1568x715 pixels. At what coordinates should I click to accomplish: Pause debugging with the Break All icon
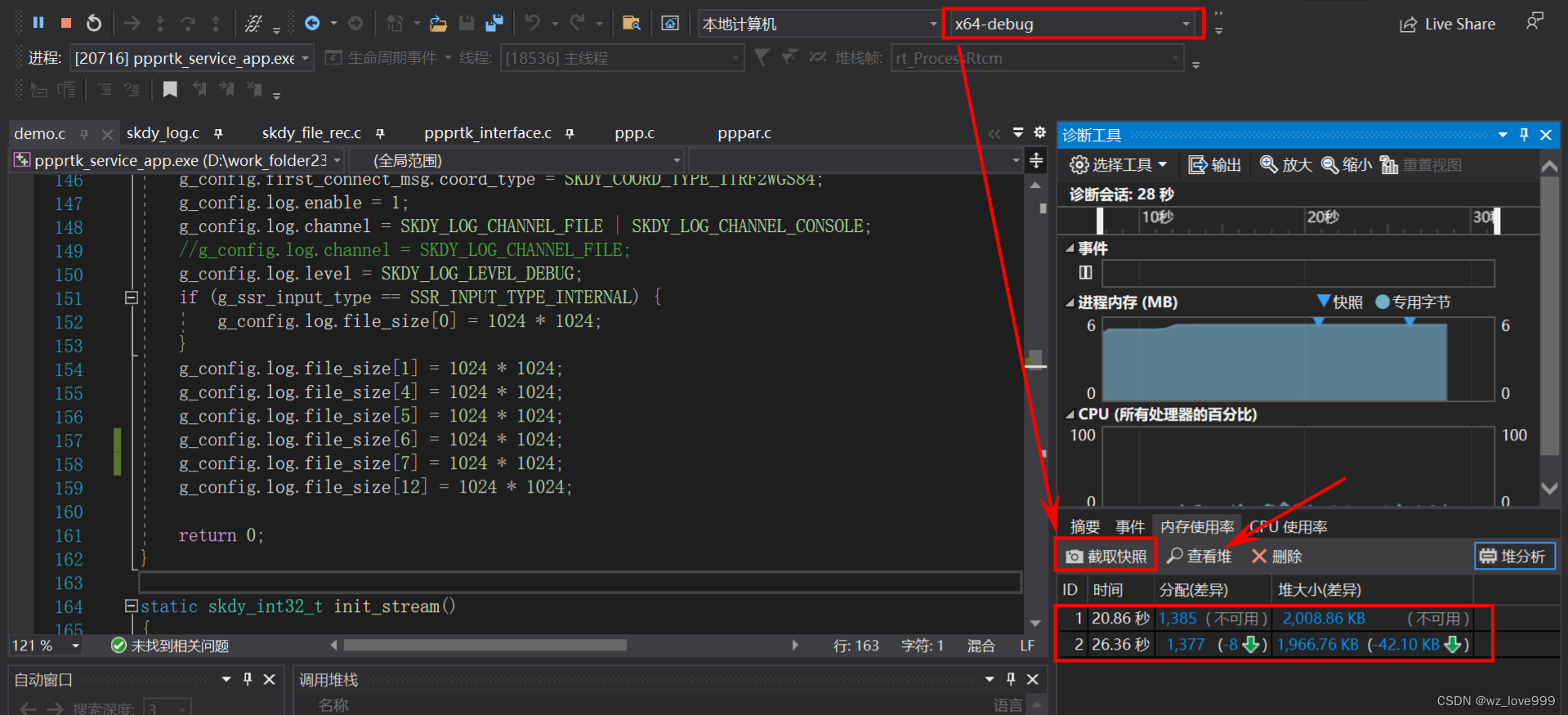(38, 23)
